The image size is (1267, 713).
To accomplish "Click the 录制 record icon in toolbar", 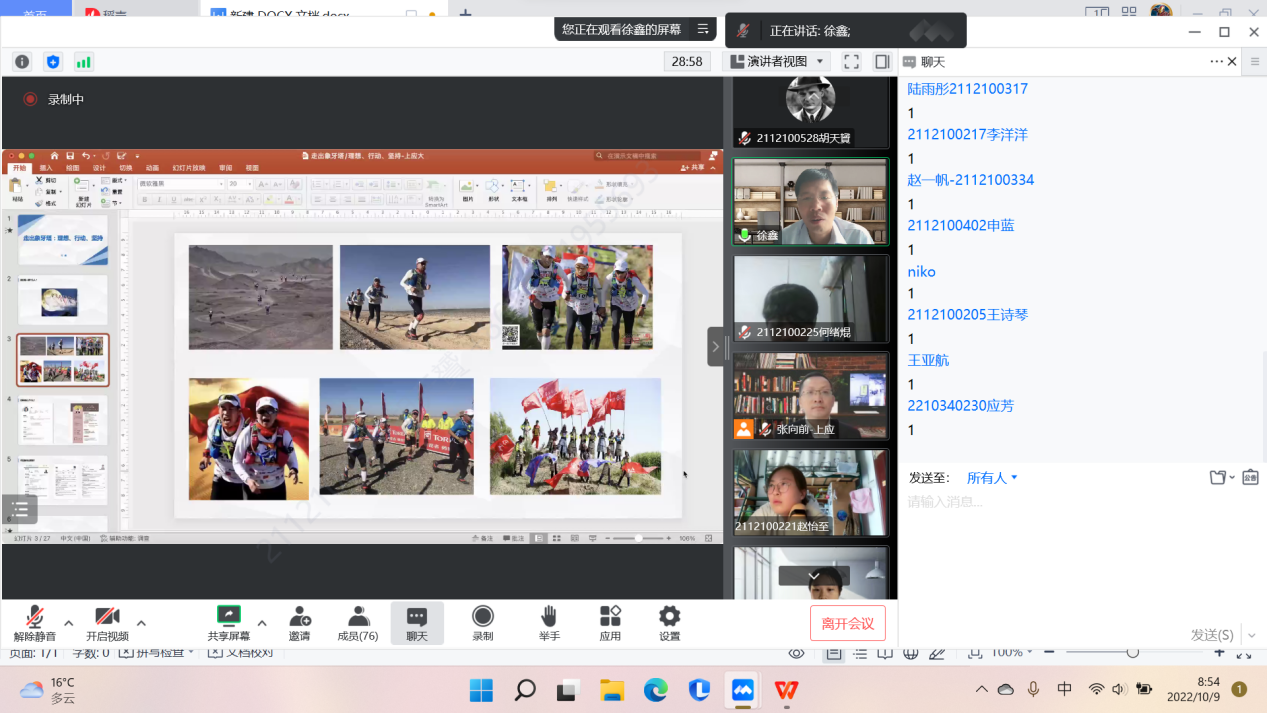I will coord(483,623).
